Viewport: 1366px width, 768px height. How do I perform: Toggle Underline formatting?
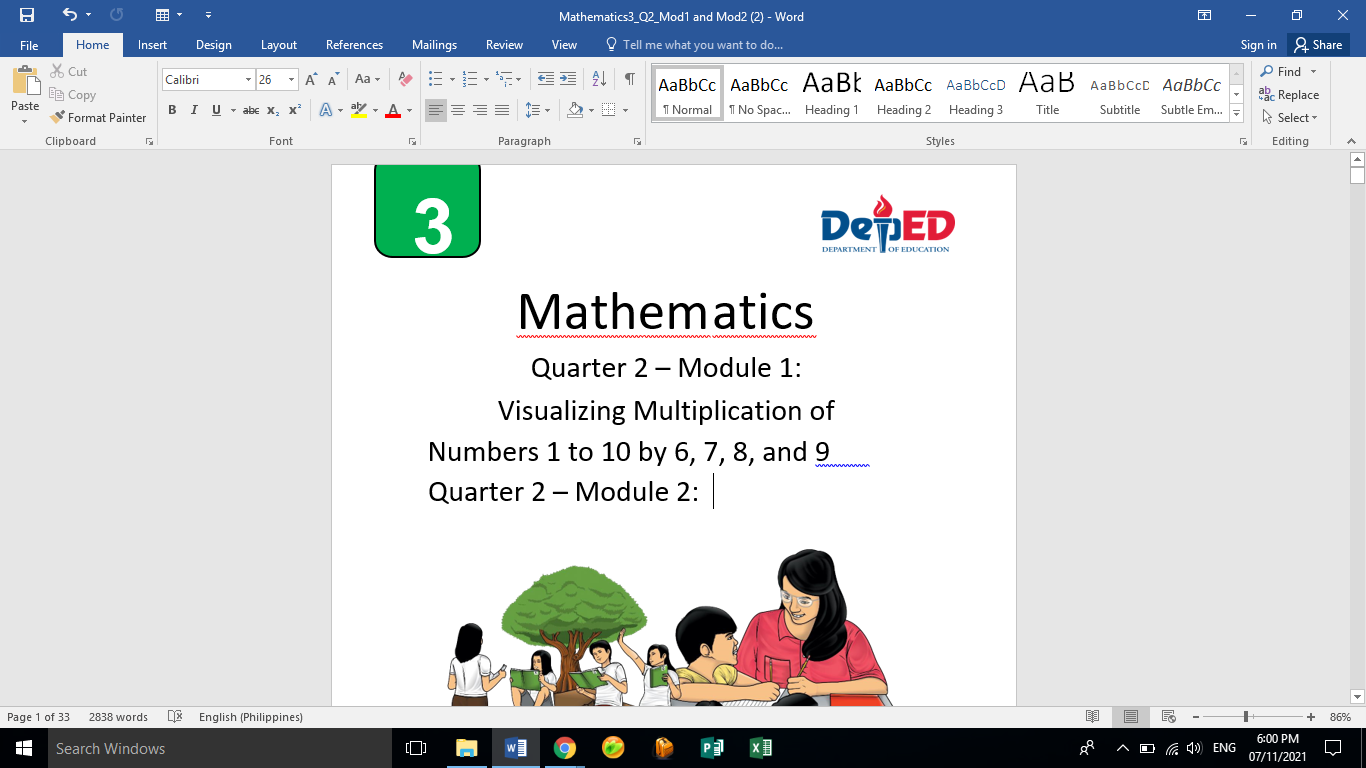(216, 110)
